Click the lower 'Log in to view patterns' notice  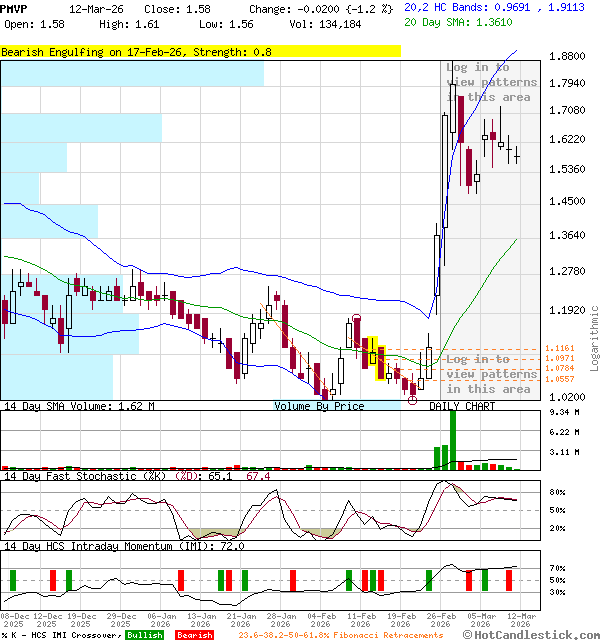(491, 374)
